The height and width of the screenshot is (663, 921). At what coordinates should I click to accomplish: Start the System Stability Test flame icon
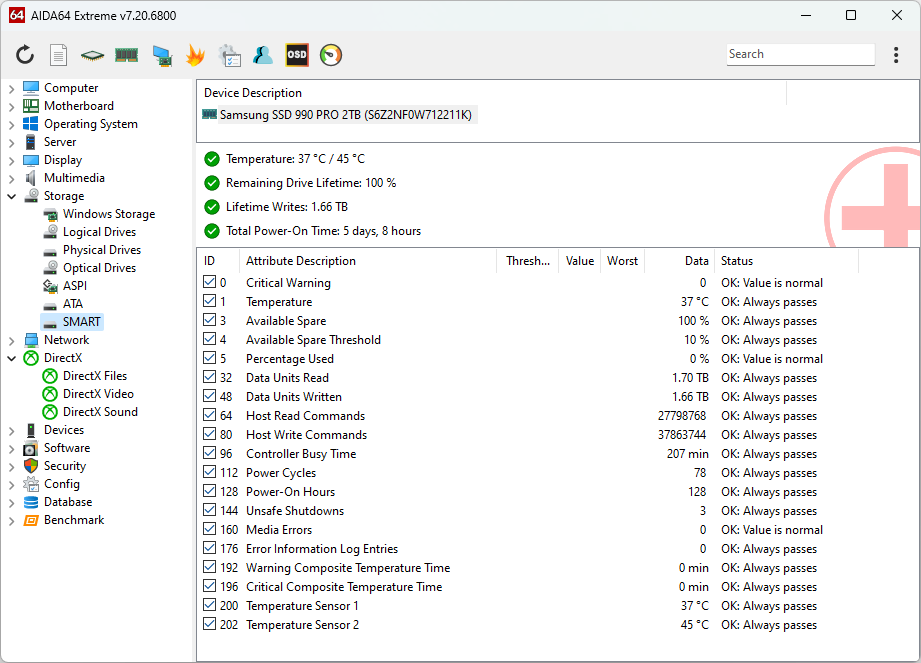pos(196,54)
